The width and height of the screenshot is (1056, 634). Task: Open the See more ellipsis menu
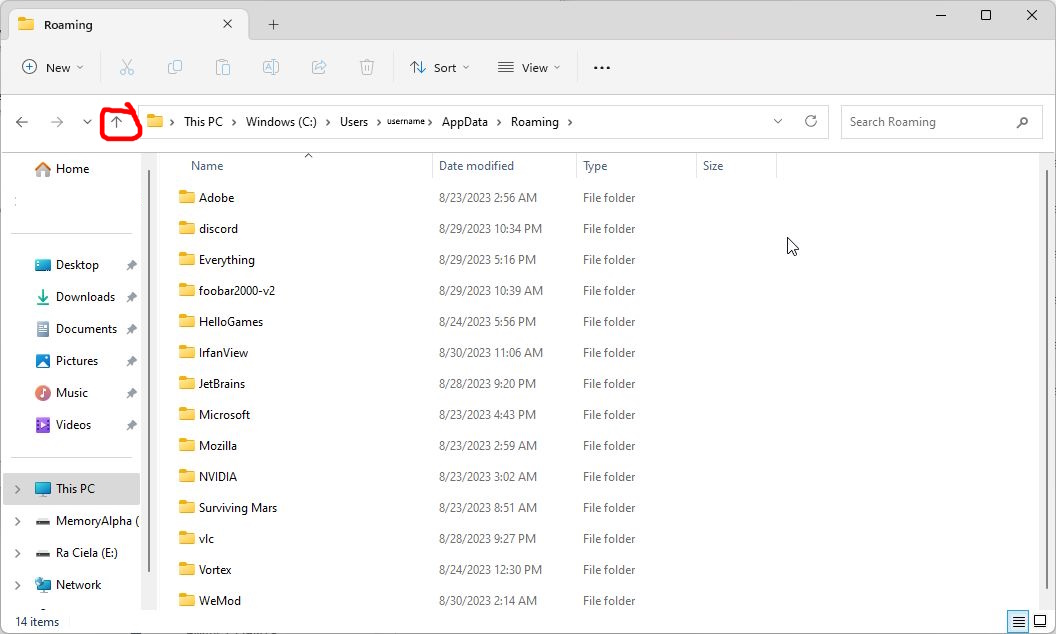(x=601, y=67)
